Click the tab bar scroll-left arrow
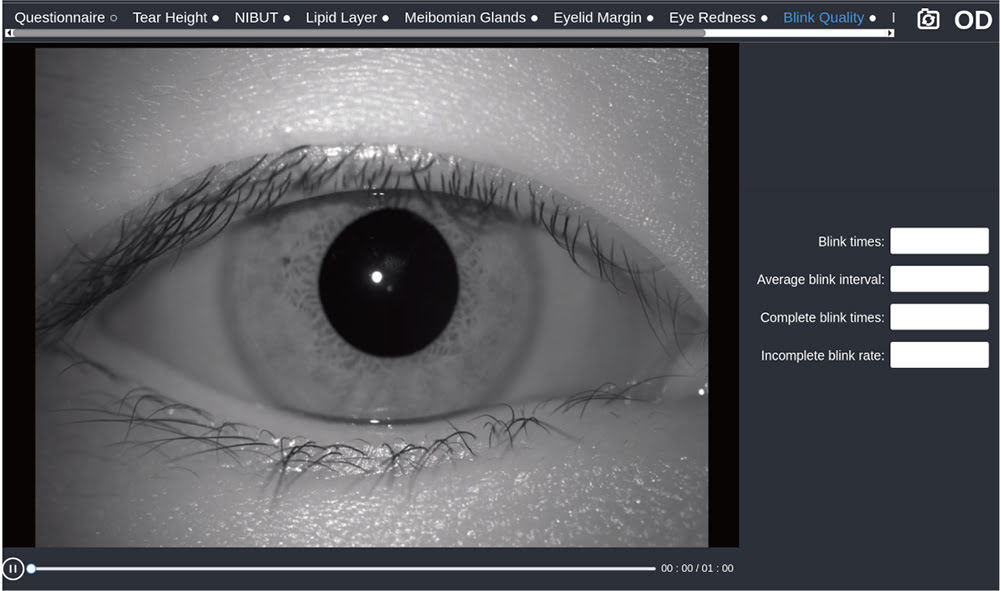This screenshot has height=591, width=1000. coord(9,33)
